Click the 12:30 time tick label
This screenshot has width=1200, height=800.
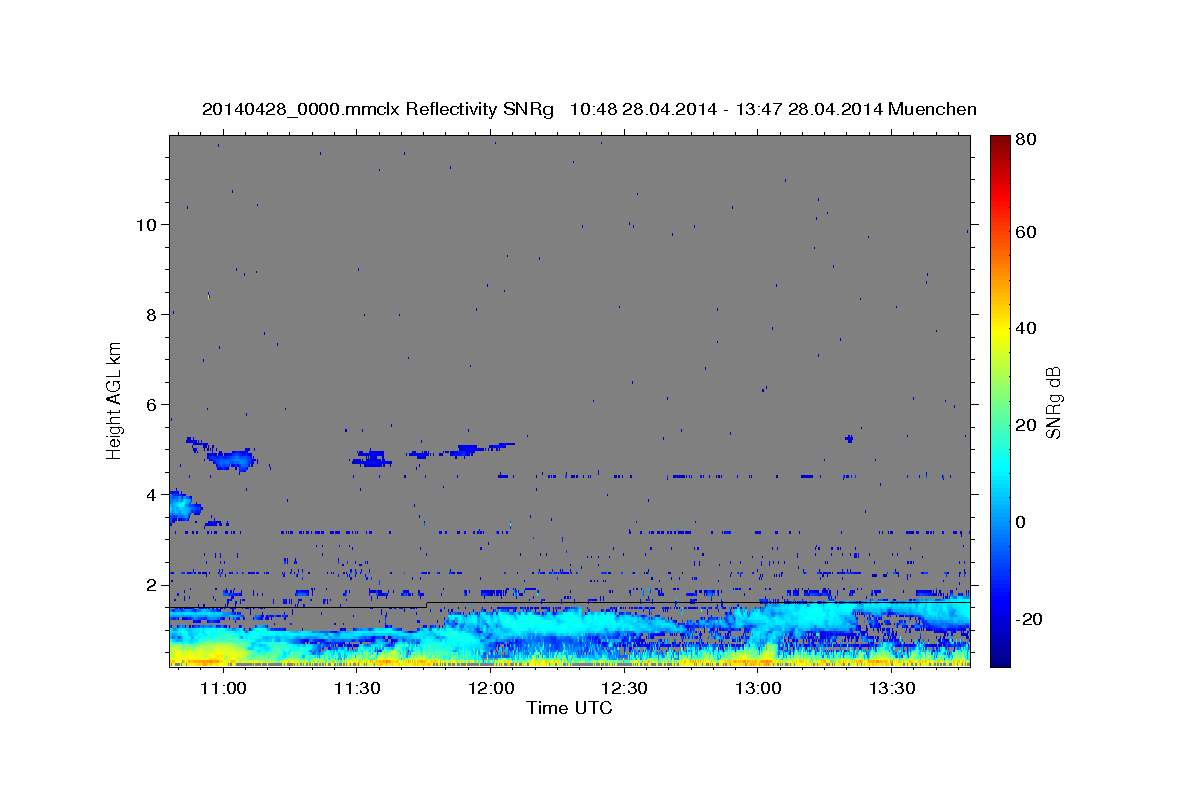[x=625, y=689]
